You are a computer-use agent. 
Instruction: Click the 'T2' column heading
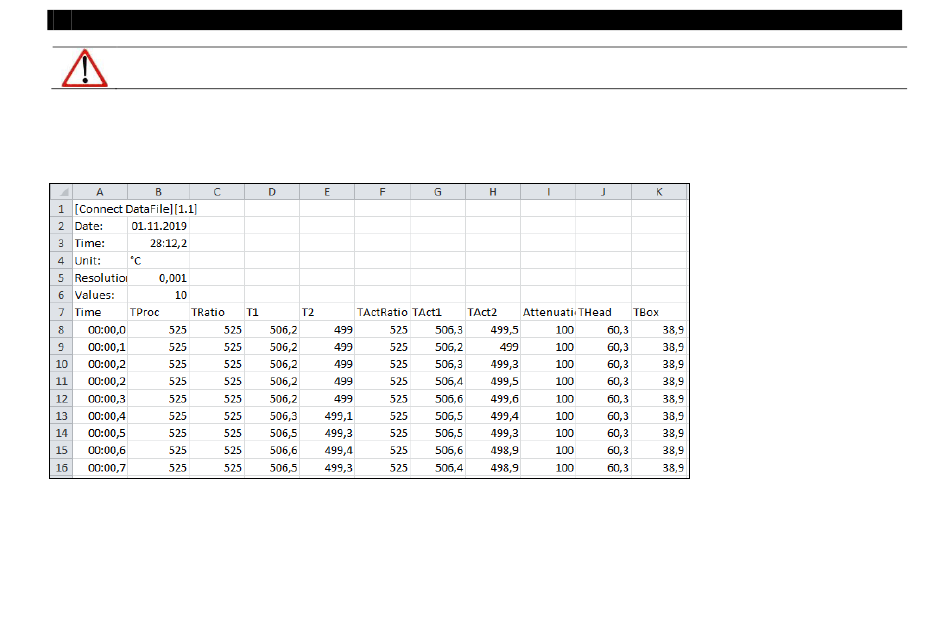[327, 313]
